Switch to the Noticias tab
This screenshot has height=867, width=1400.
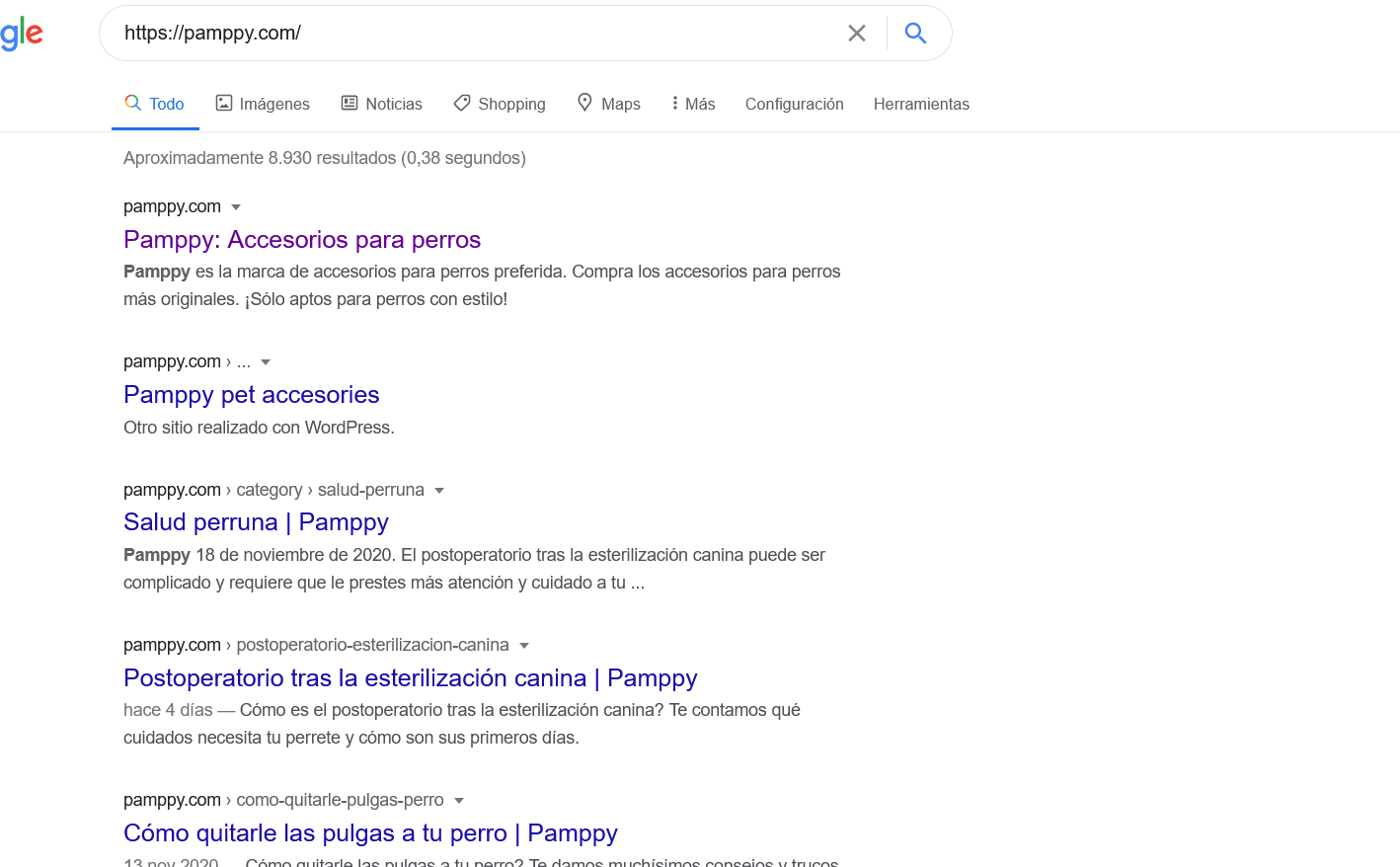coord(381,104)
